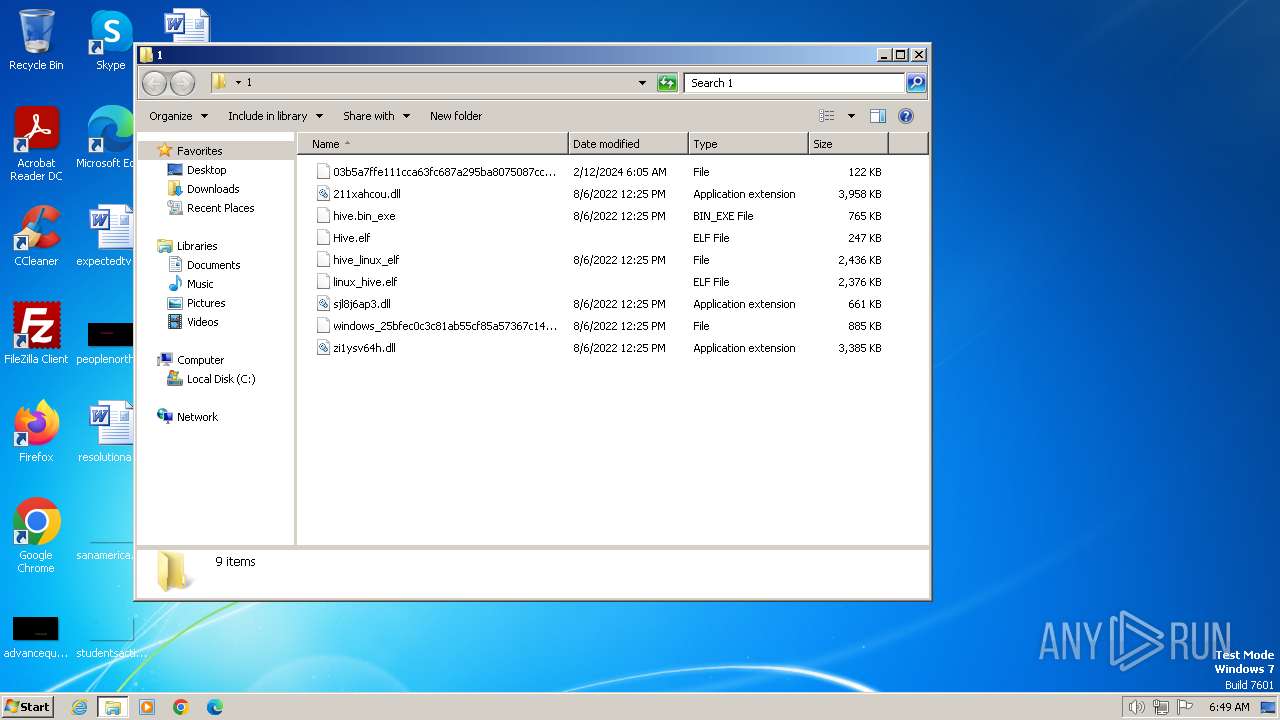
Task: Select Recent Places under Favorites
Action: 220,208
